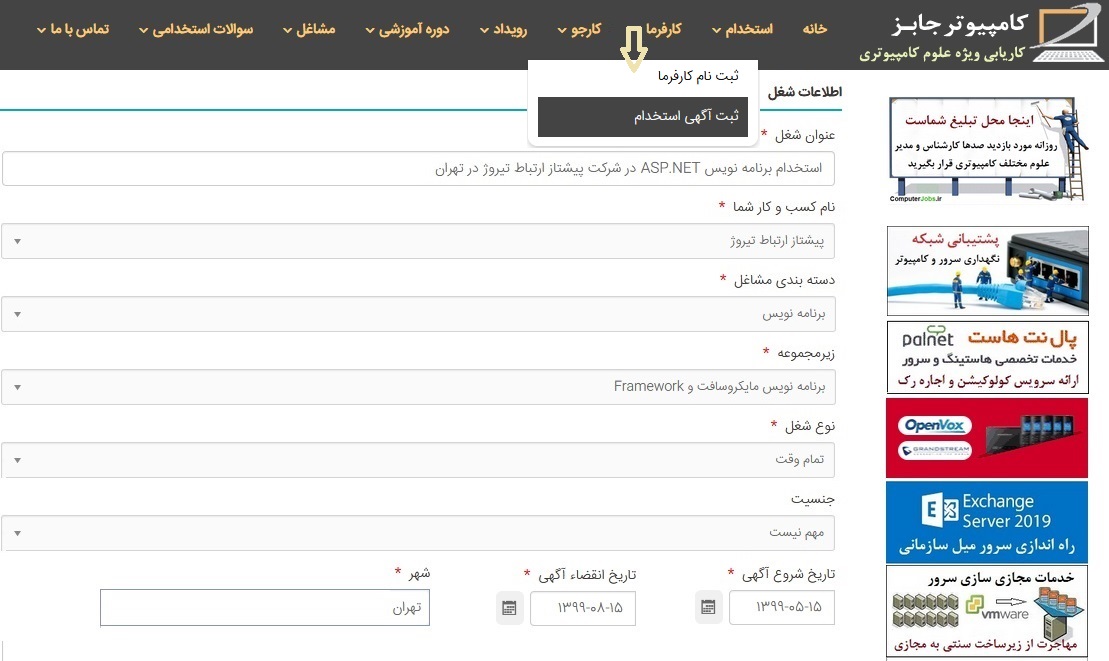Open نوع شغل dropdown showing تمام وقت

(418, 460)
